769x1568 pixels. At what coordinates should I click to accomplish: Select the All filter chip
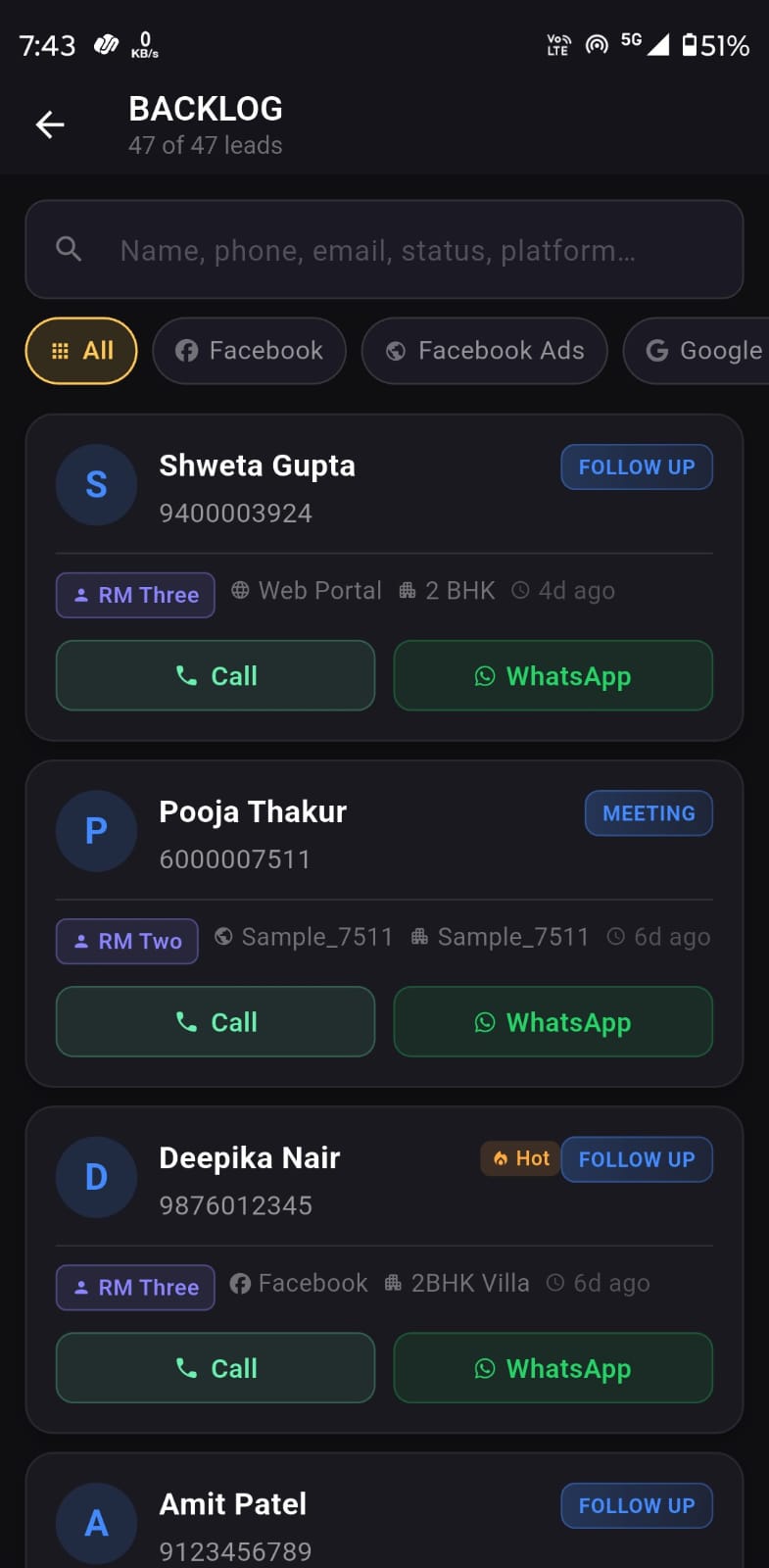pos(81,351)
